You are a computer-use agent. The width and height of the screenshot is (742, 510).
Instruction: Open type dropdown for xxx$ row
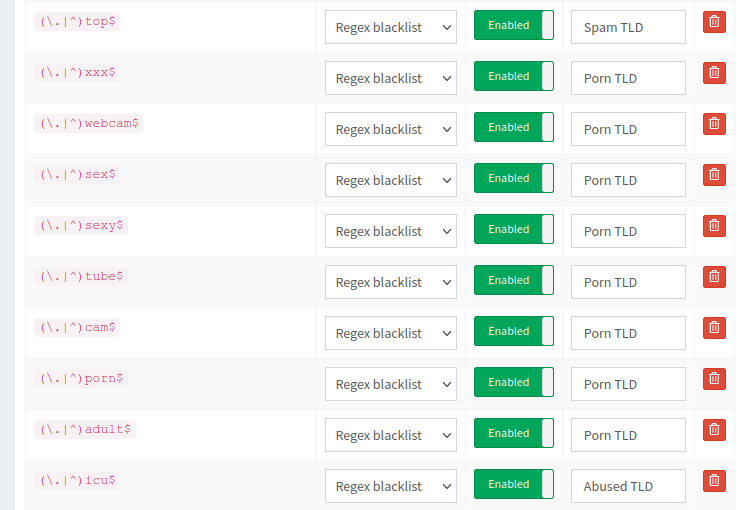click(391, 79)
